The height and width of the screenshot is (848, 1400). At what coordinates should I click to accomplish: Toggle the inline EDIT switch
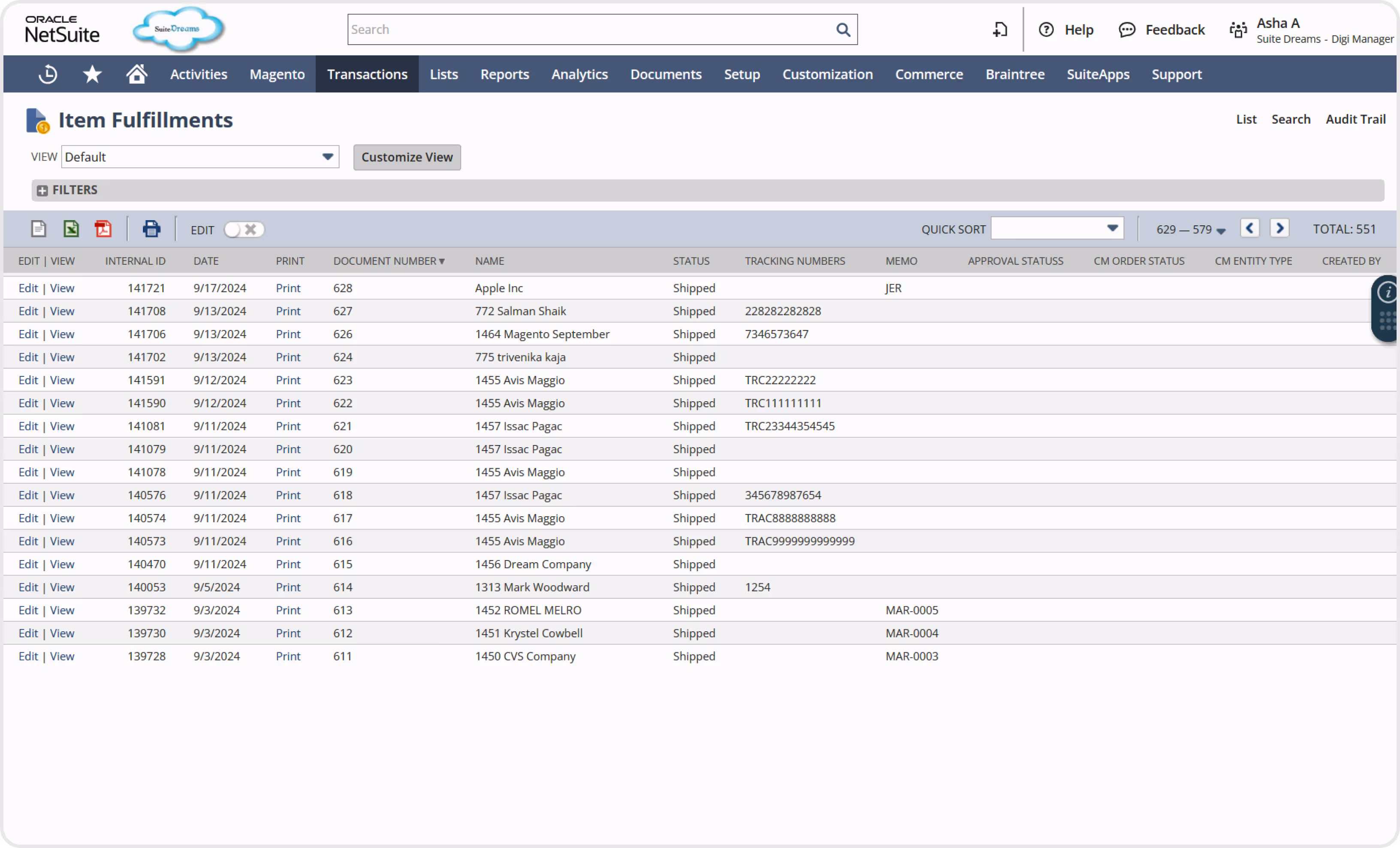pyautogui.click(x=244, y=230)
